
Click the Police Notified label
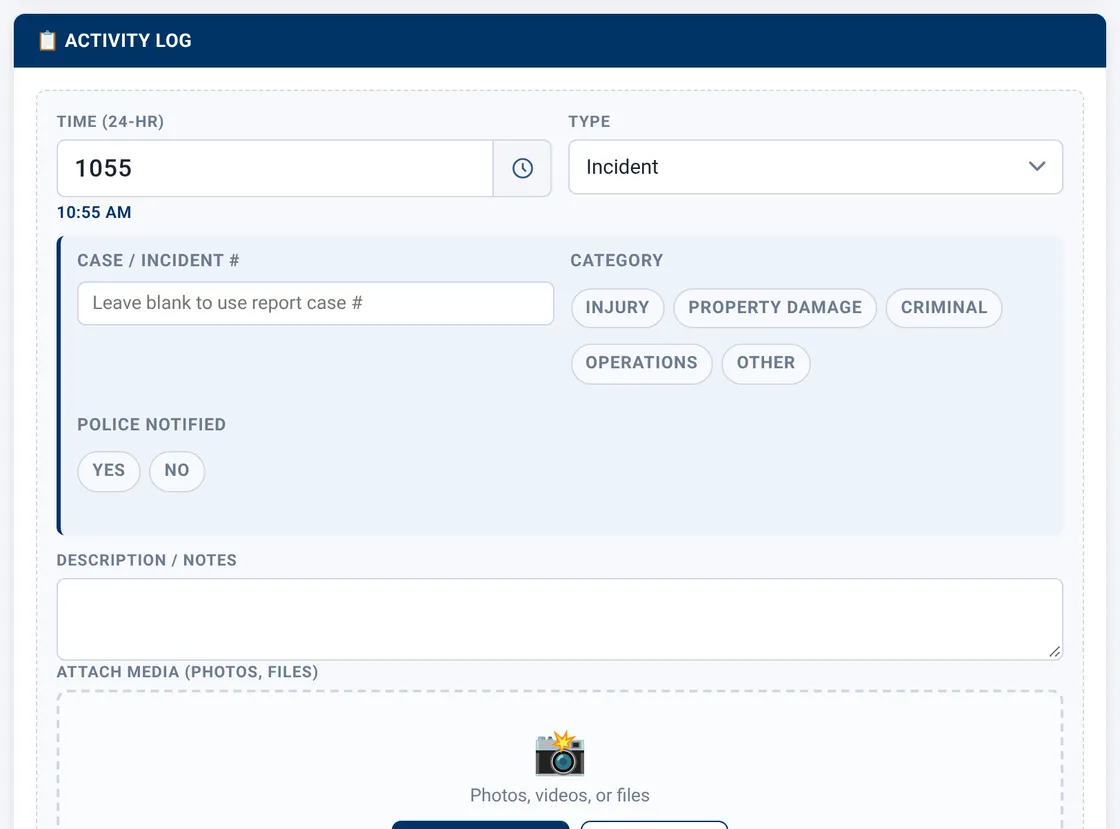[151, 425]
